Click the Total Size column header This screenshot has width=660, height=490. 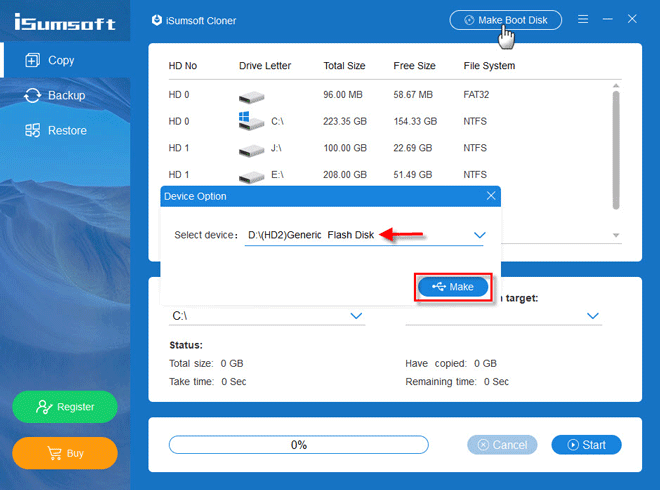(x=344, y=66)
